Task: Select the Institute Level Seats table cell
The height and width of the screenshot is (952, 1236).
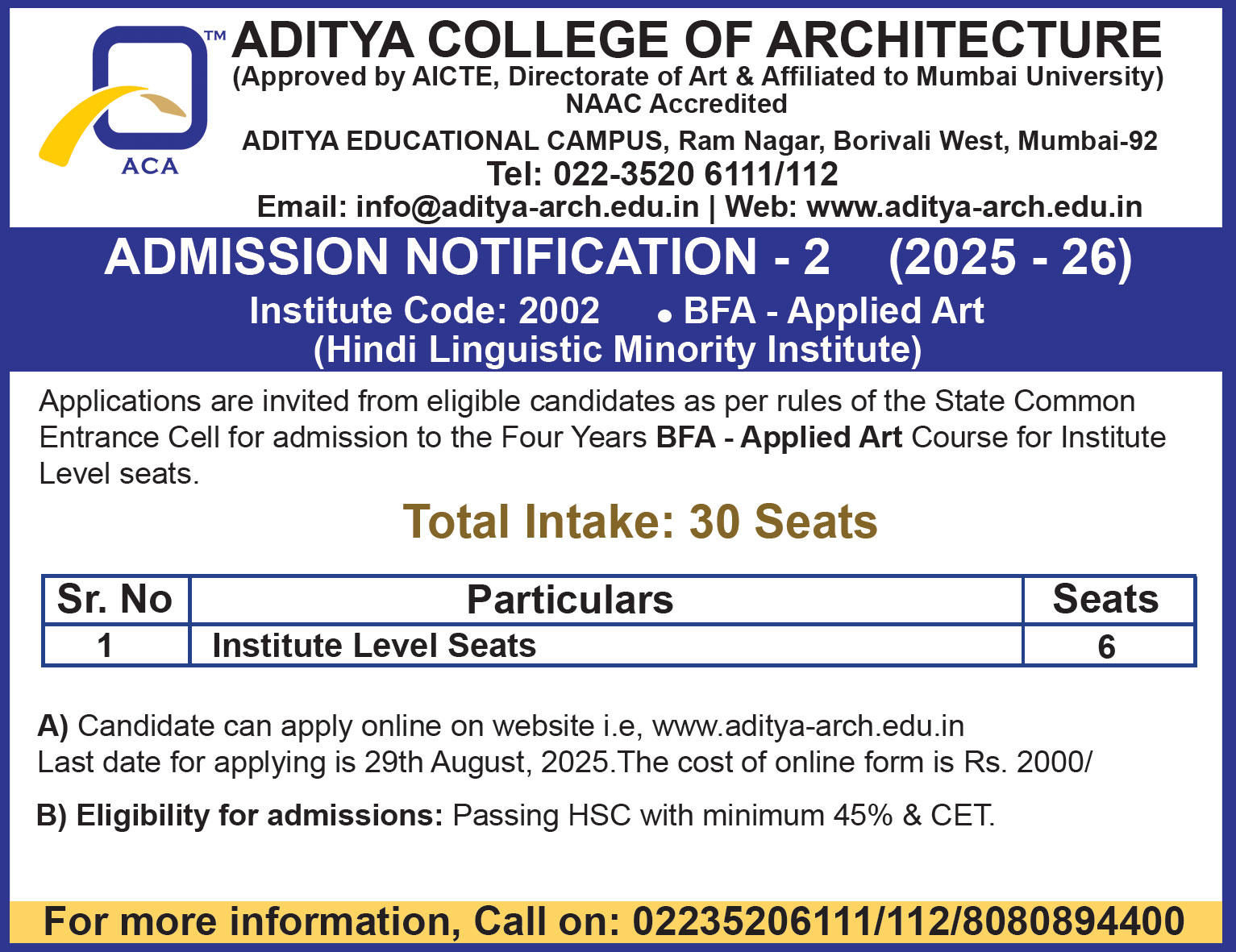Action: click(x=374, y=646)
